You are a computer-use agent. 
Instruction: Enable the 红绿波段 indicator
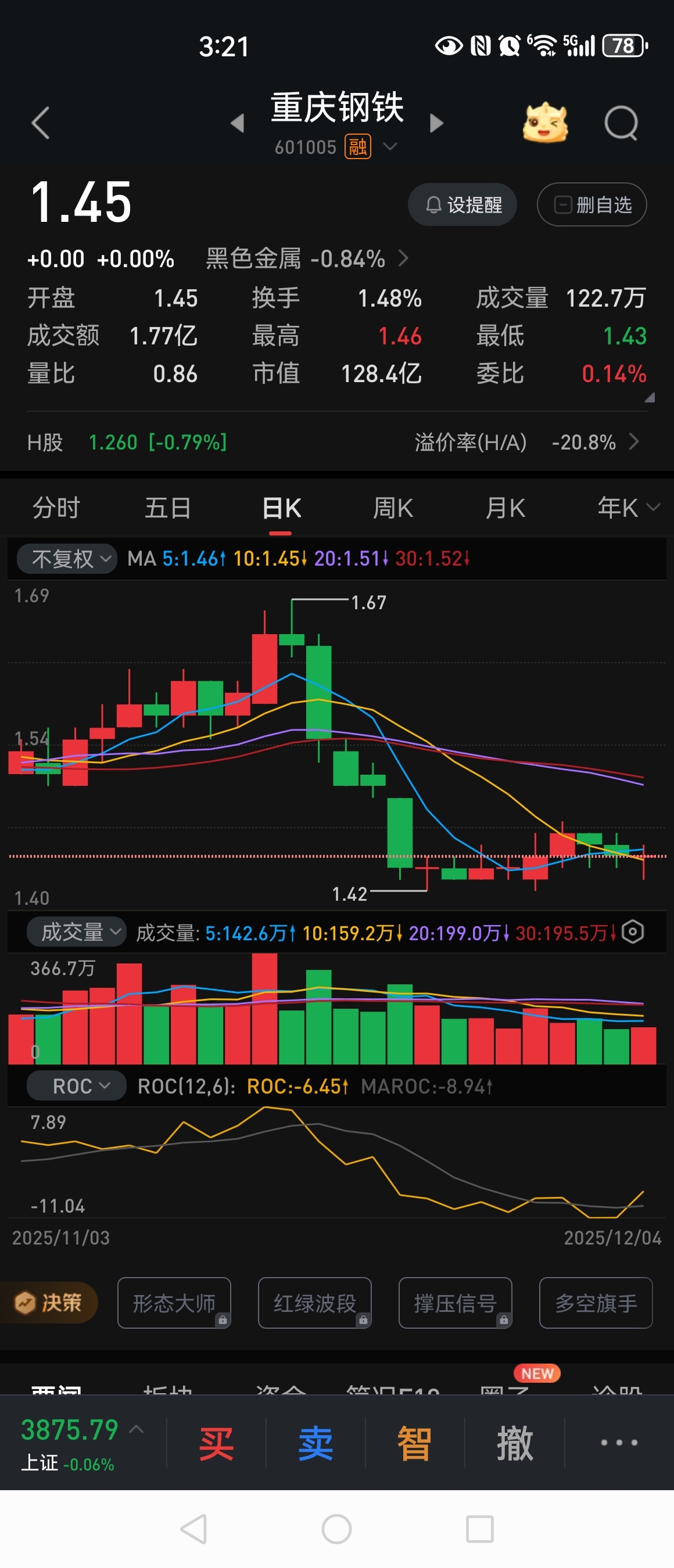[315, 1303]
